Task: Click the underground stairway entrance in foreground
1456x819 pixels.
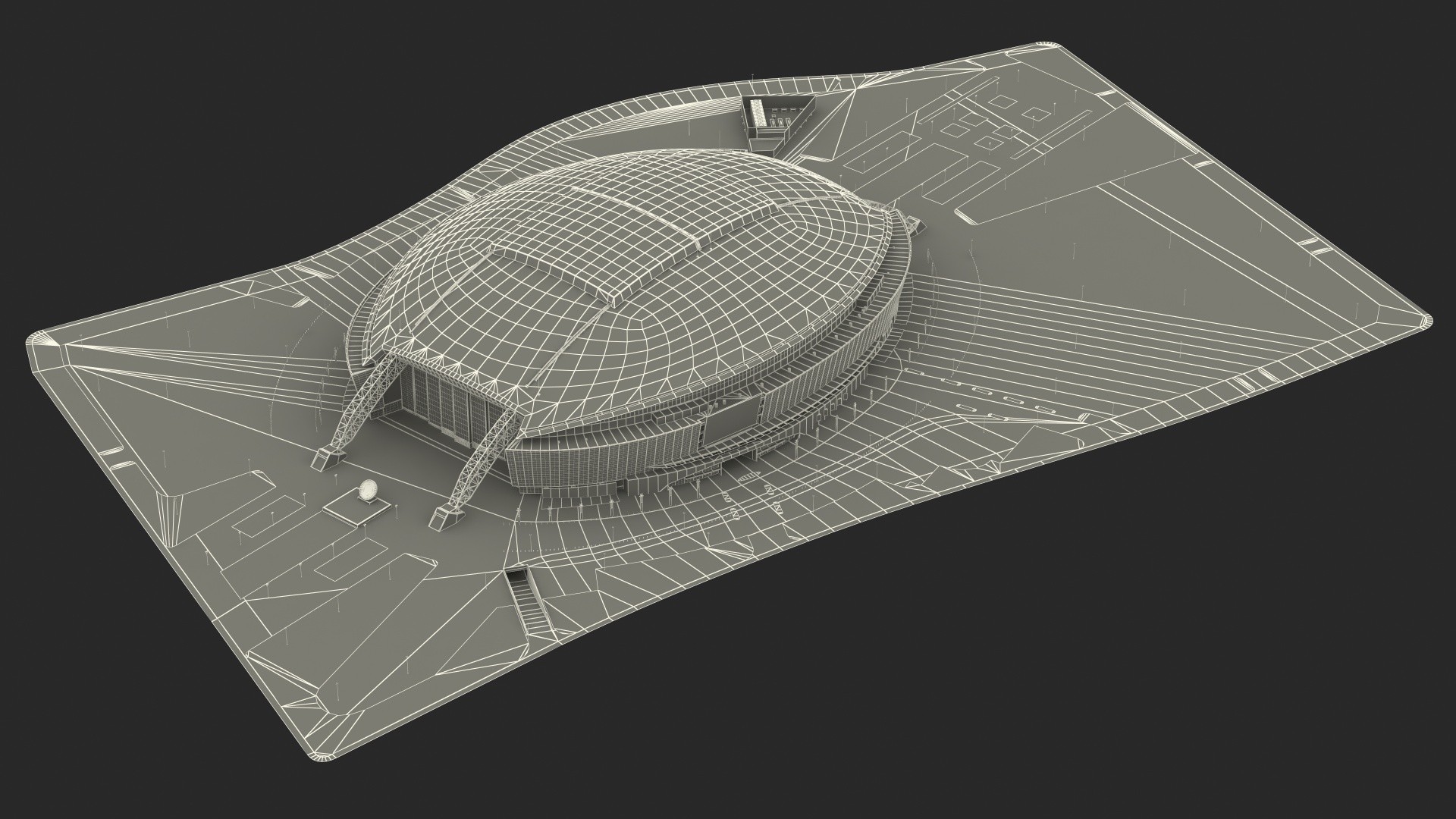Action: (x=529, y=598)
